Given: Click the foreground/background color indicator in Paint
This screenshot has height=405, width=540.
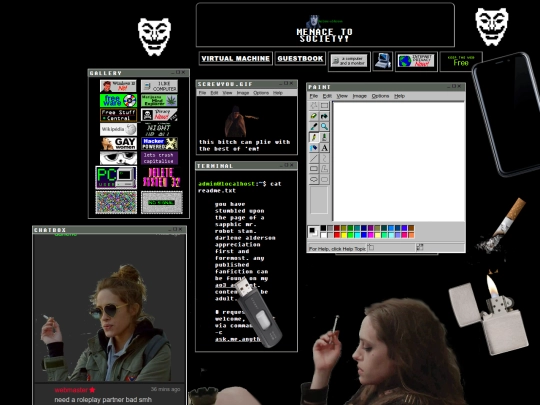Looking at the screenshot, I should [313, 232].
